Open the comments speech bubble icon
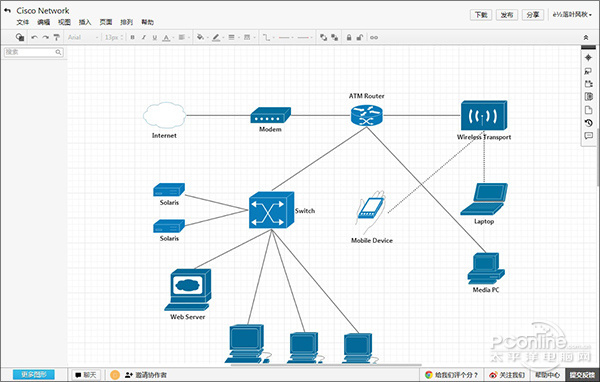Viewport: 600px width, 382px height. tap(588, 135)
